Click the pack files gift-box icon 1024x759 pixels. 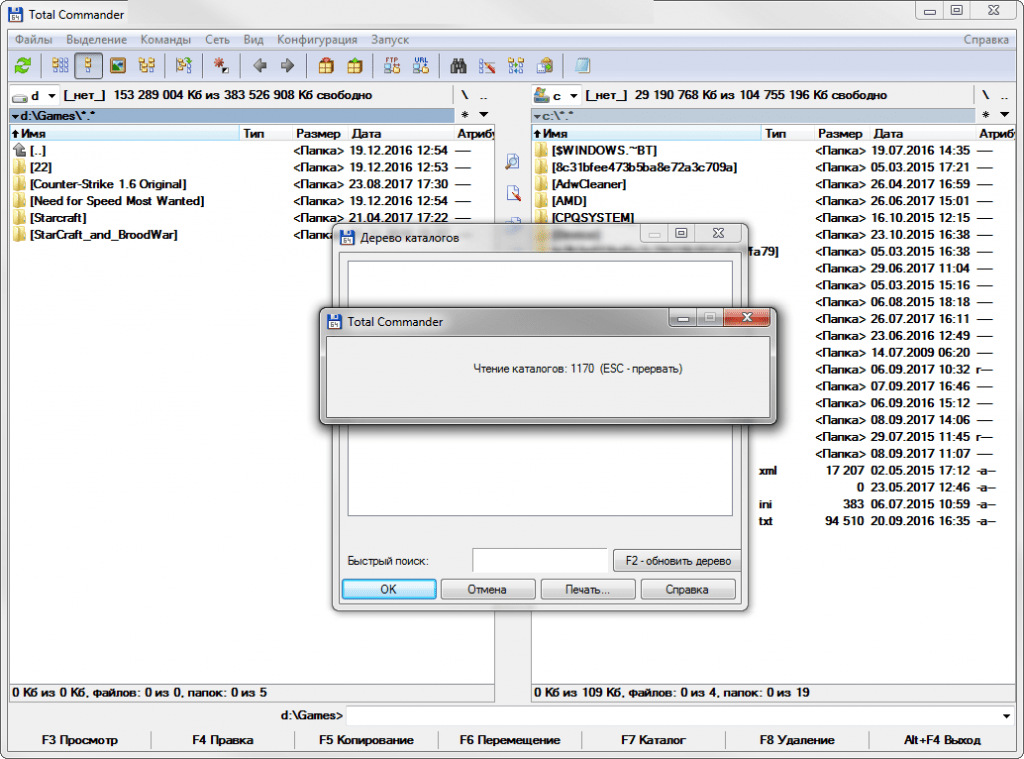click(326, 65)
